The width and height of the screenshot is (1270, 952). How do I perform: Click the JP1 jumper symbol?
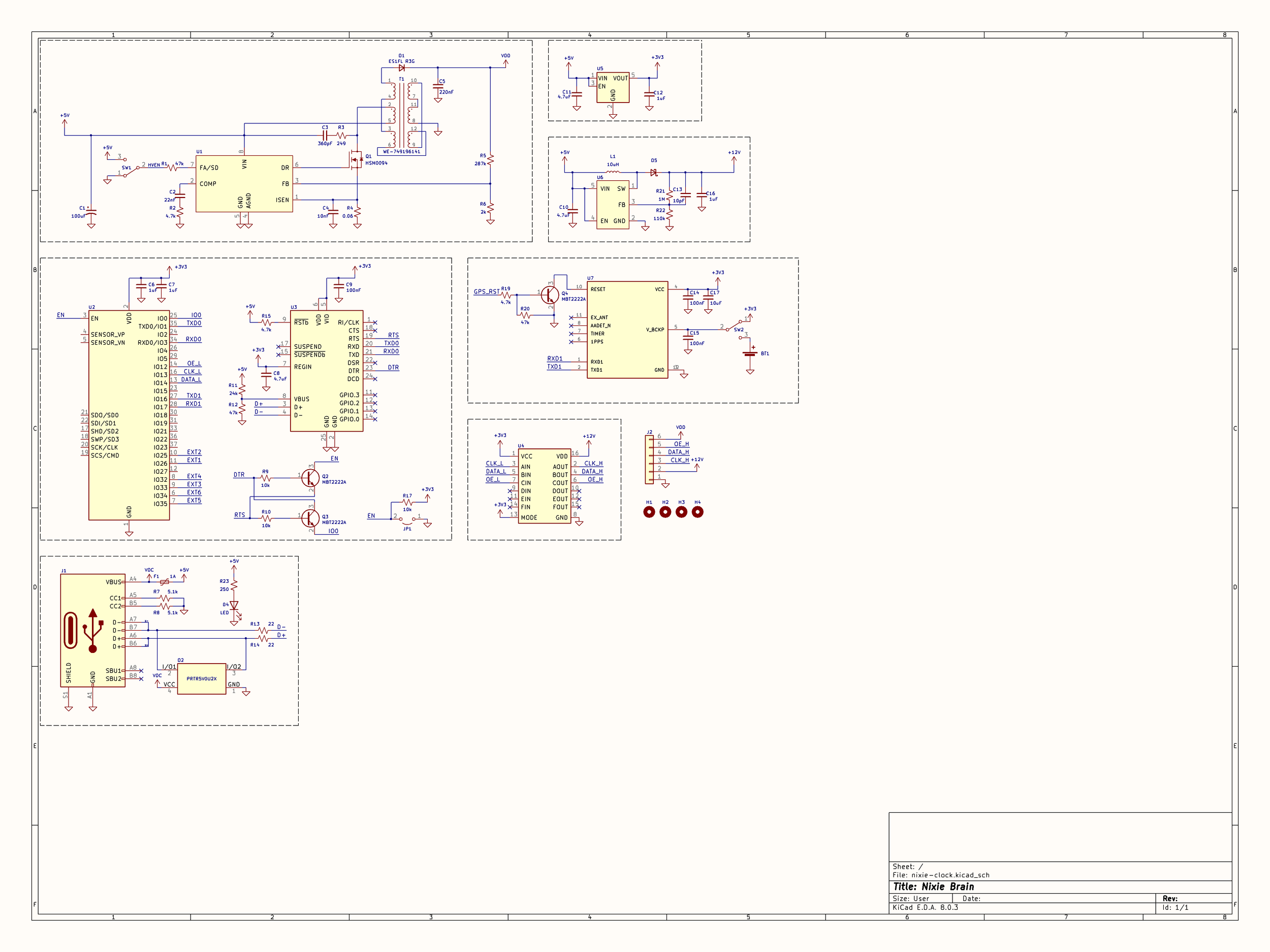pyautogui.click(x=406, y=520)
